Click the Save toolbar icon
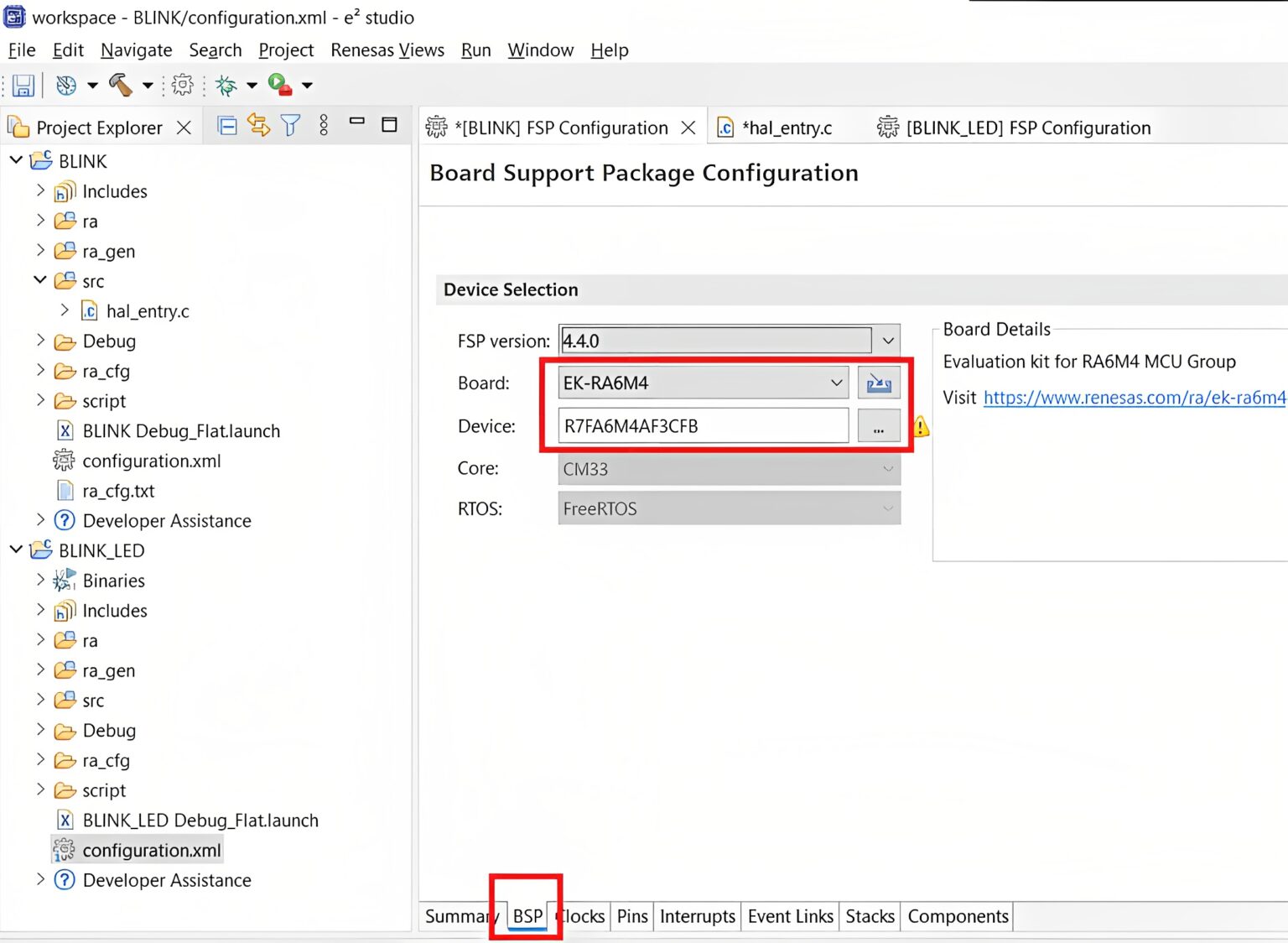 23,85
